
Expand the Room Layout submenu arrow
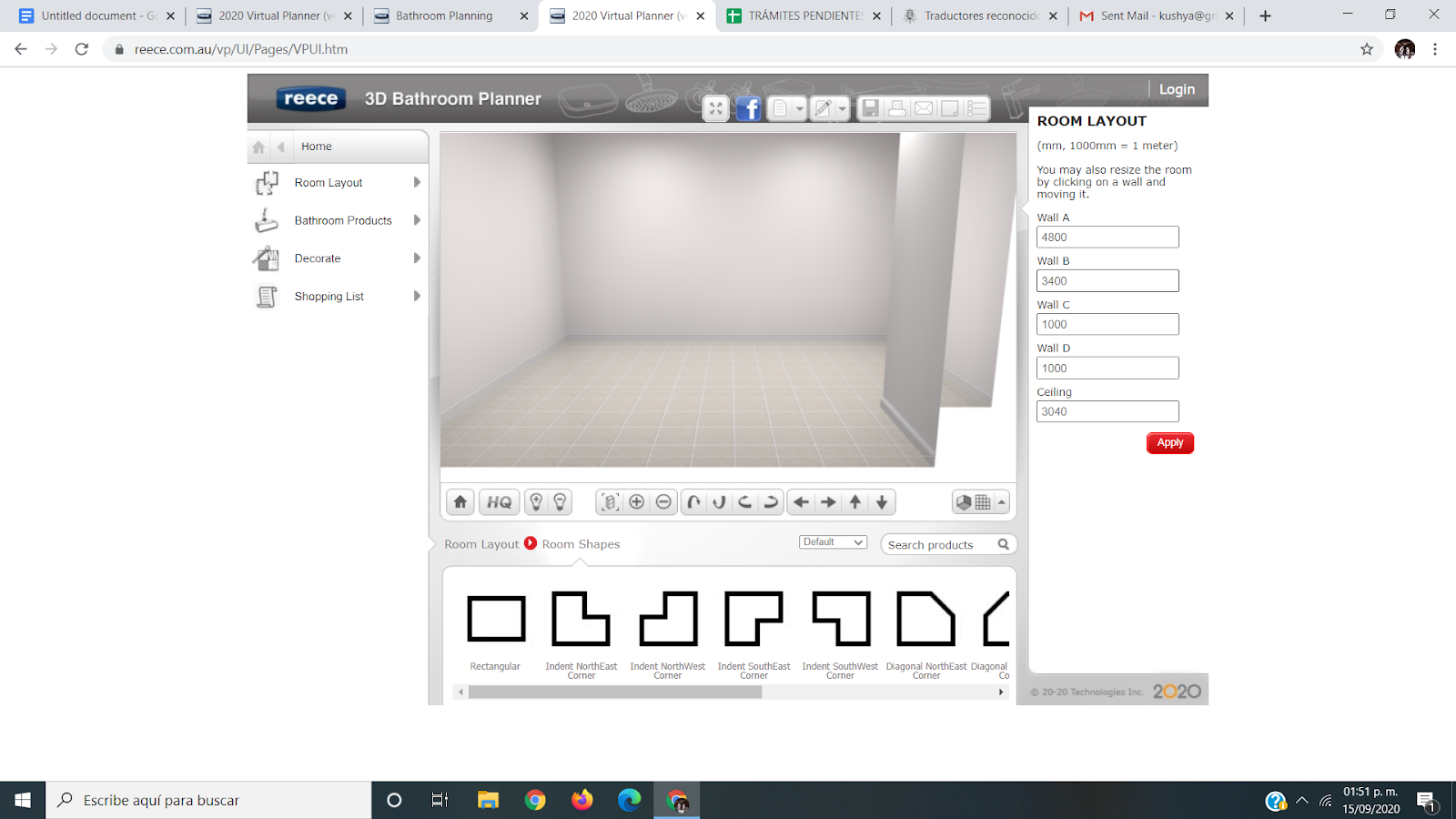click(417, 182)
